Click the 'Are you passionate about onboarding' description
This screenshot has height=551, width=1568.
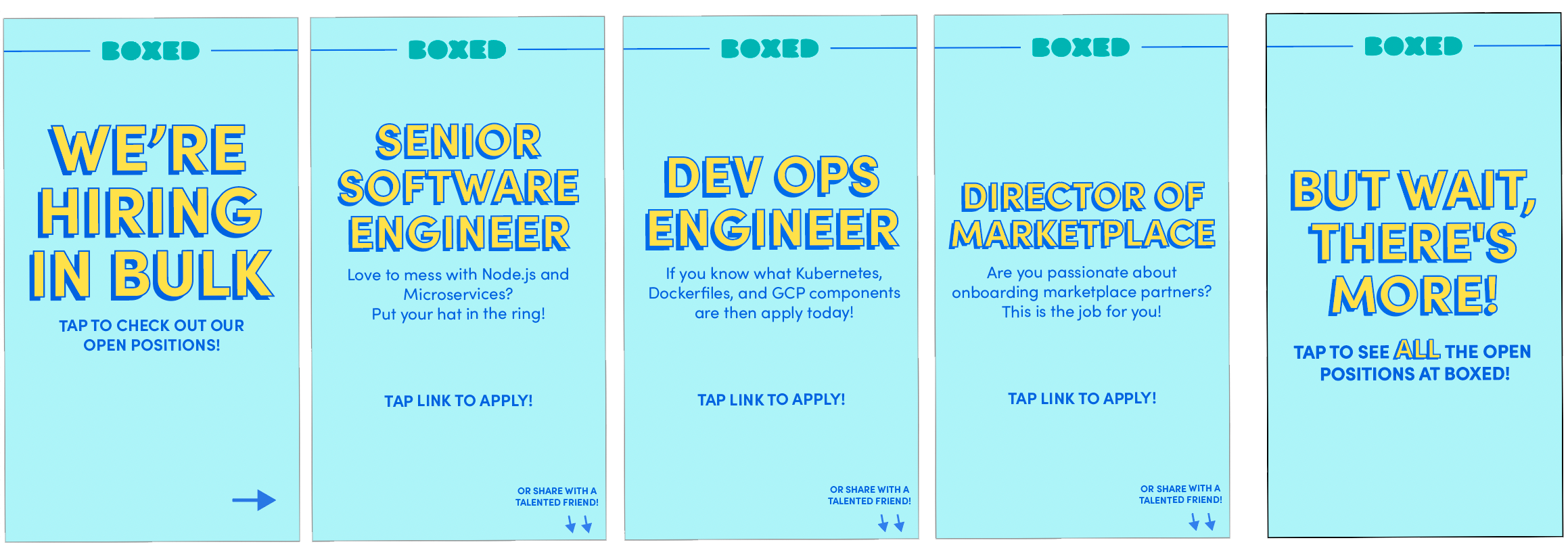pyautogui.click(x=1082, y=292)
